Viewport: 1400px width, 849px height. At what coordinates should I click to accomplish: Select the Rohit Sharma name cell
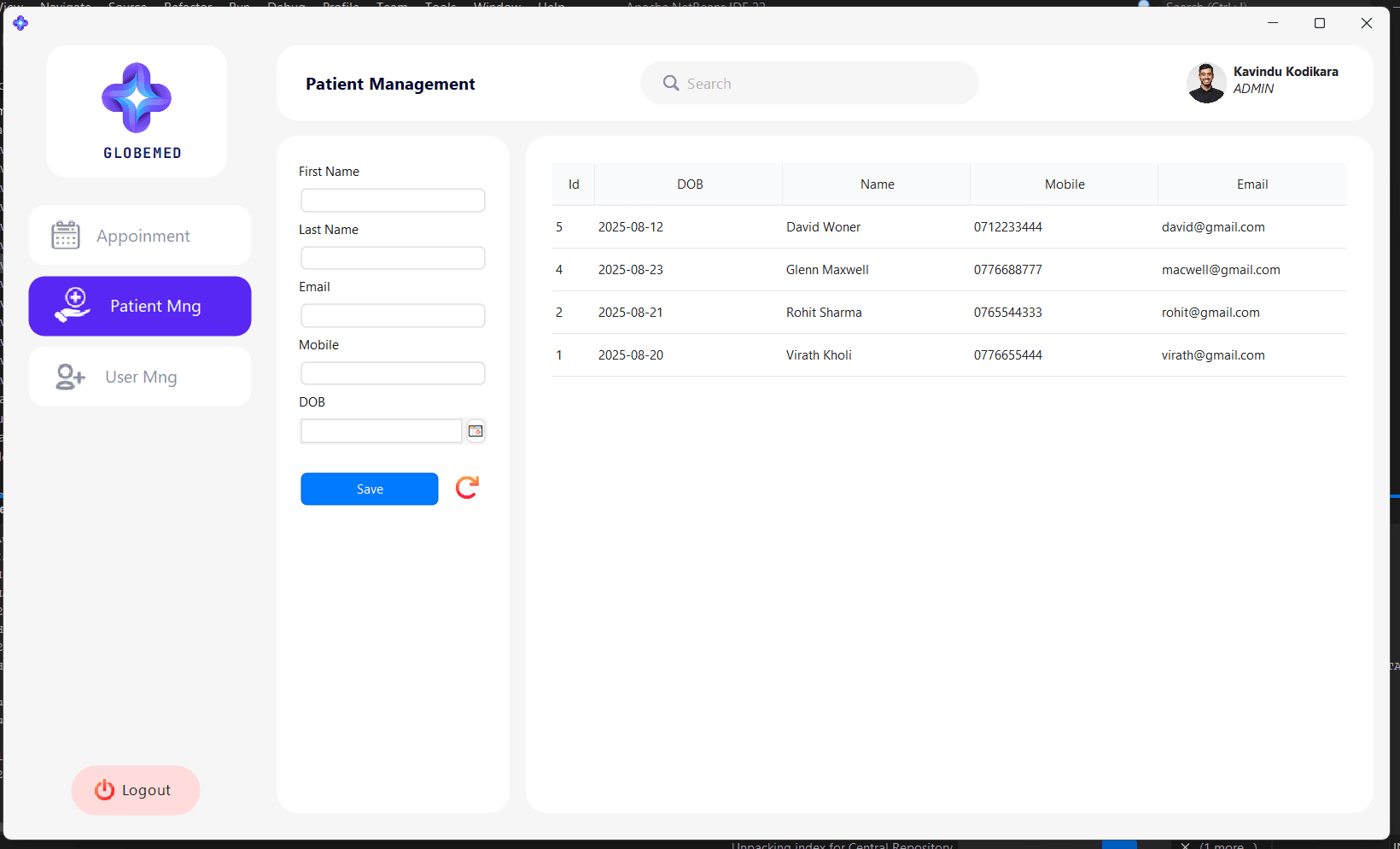point(824,313)
